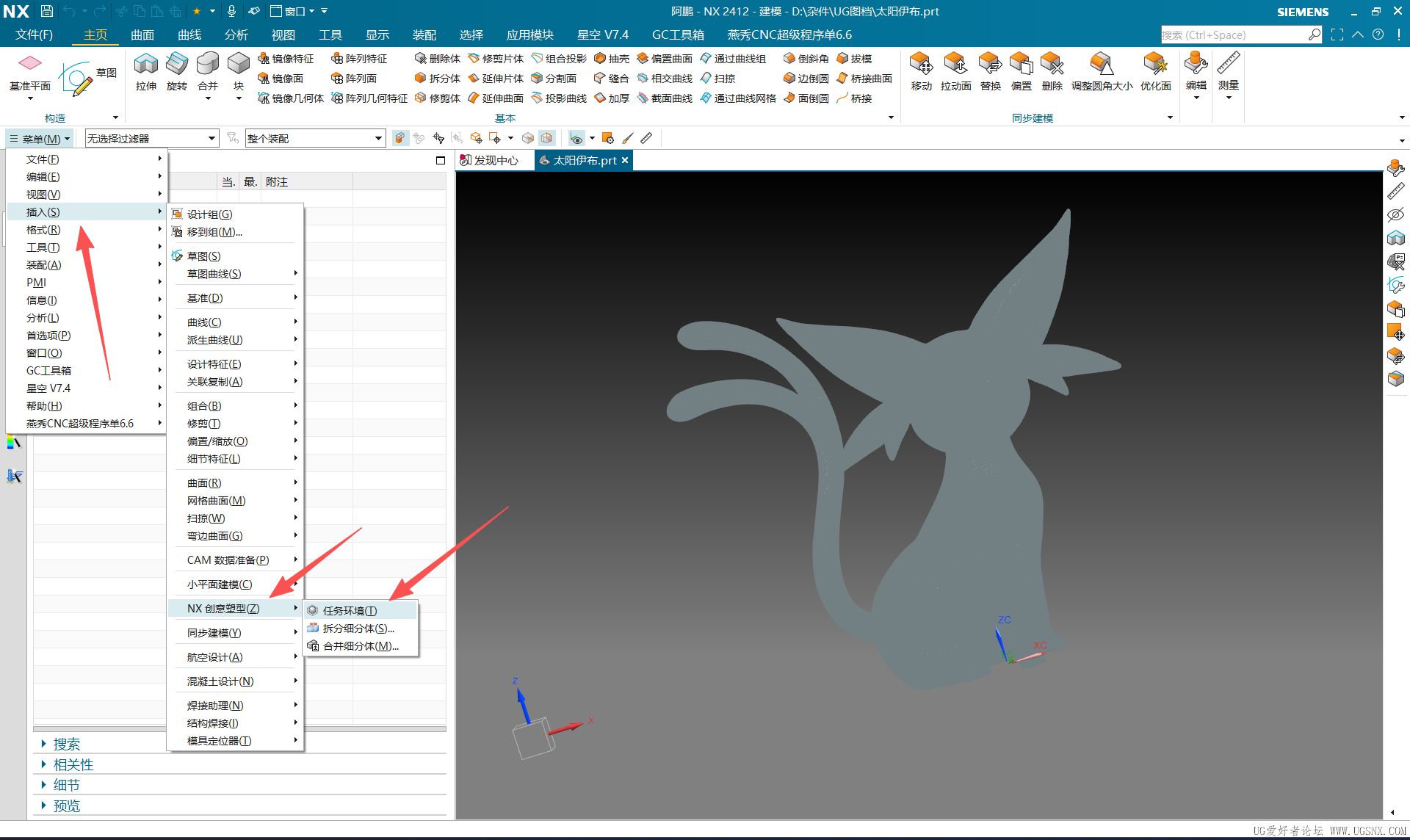
Task: Open the 插入(S) menu entry
Action: point(87,212)
